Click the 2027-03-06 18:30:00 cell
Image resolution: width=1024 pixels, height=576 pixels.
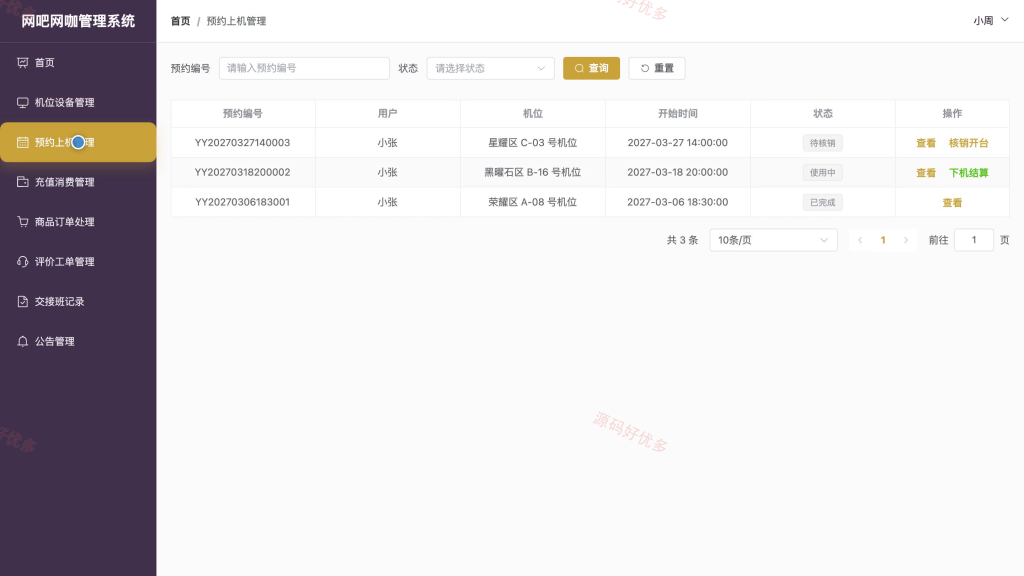click(678, 202)
